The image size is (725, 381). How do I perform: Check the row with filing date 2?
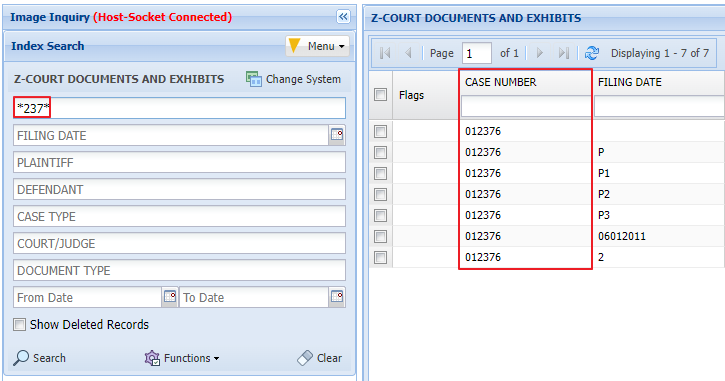(x=381, y=257)
